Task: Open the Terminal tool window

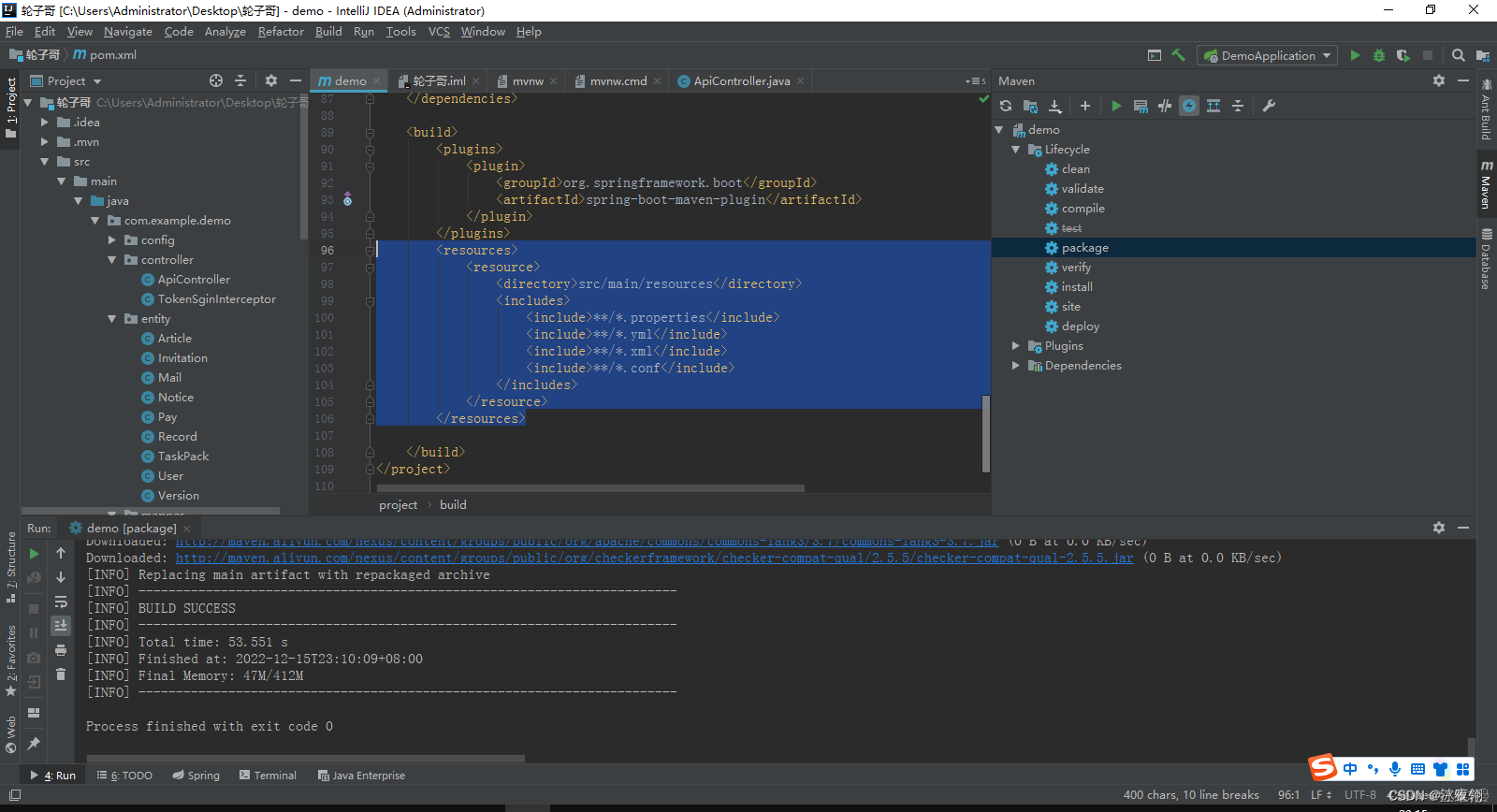Action: click(268, 775)
